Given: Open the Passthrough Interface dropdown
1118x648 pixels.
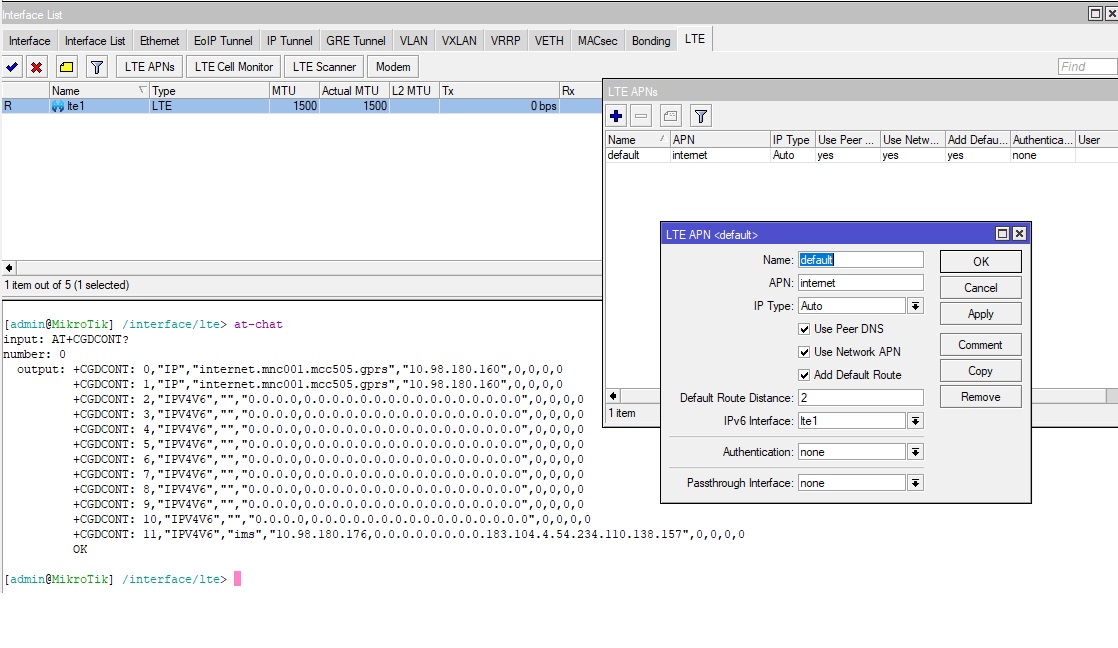Looking at the screenshot, I should (916, 482).
